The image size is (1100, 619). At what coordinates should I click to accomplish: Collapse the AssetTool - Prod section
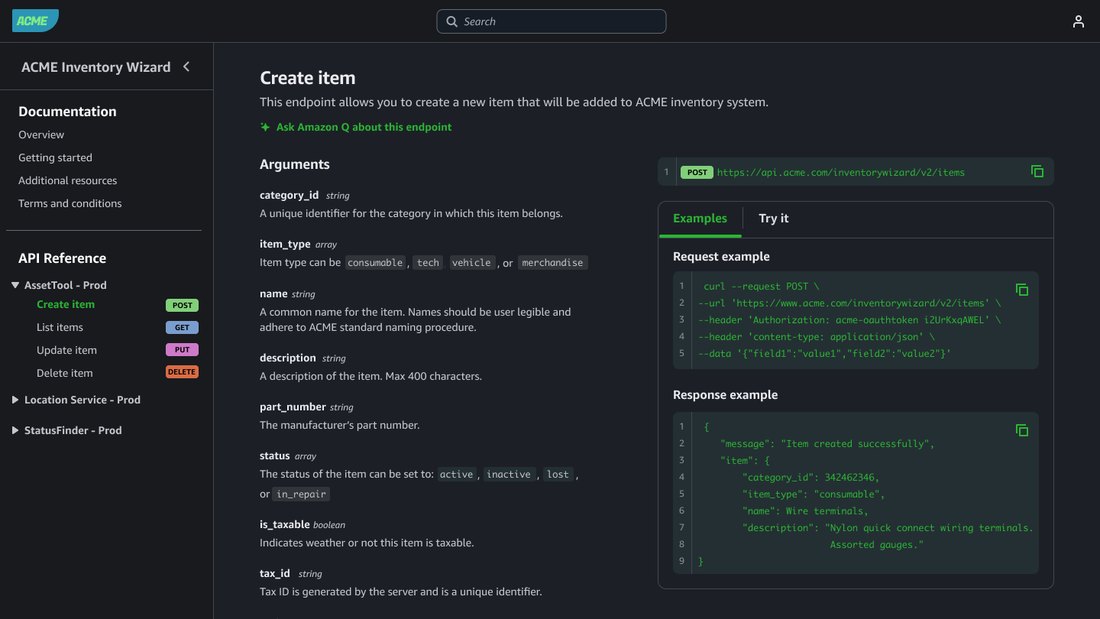tap(15, 285)
